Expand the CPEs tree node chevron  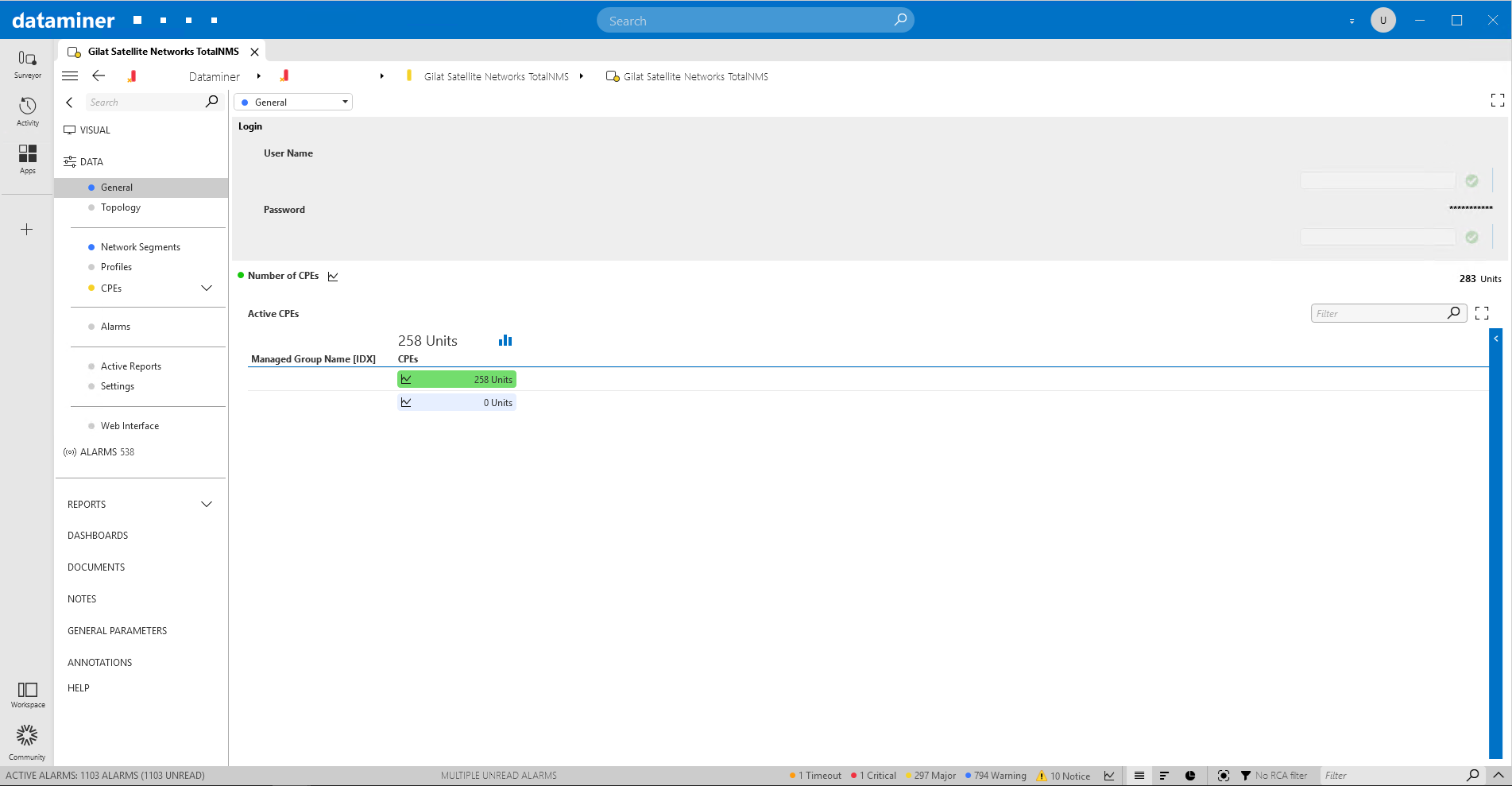click(x=207, y=288)
